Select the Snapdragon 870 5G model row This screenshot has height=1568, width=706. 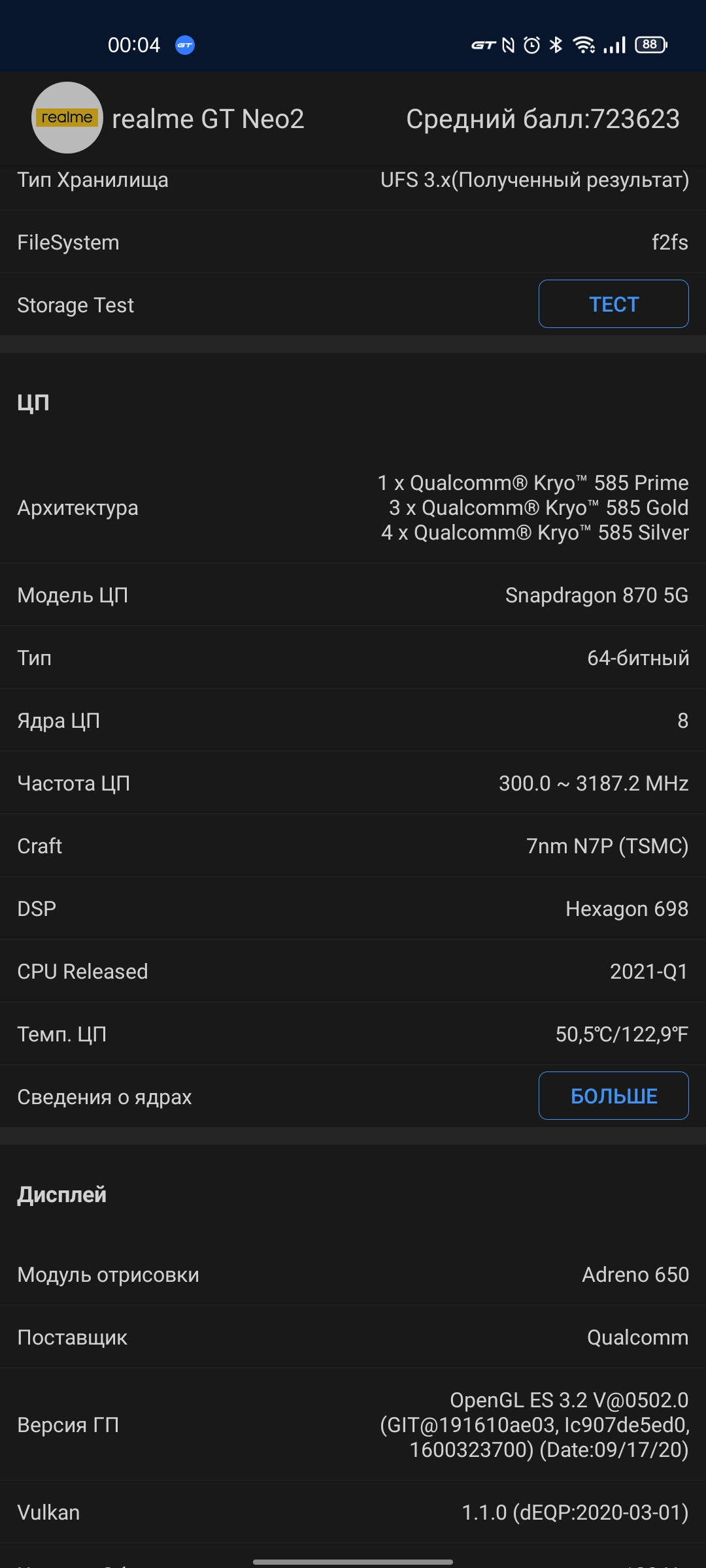click(x=353, y=595)
